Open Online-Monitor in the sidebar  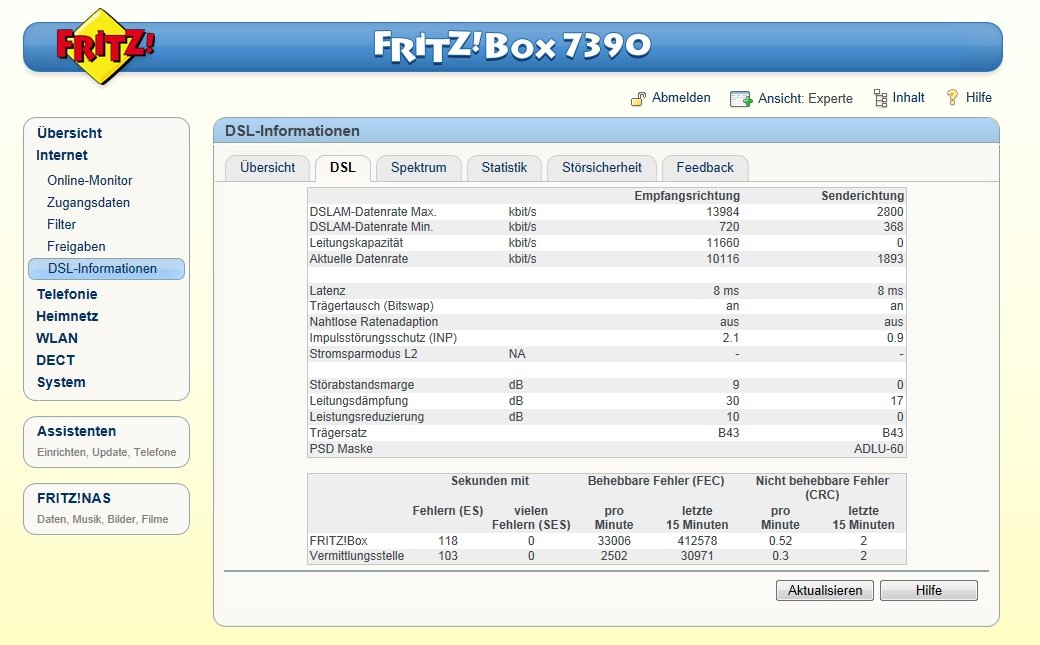(90, 180)
